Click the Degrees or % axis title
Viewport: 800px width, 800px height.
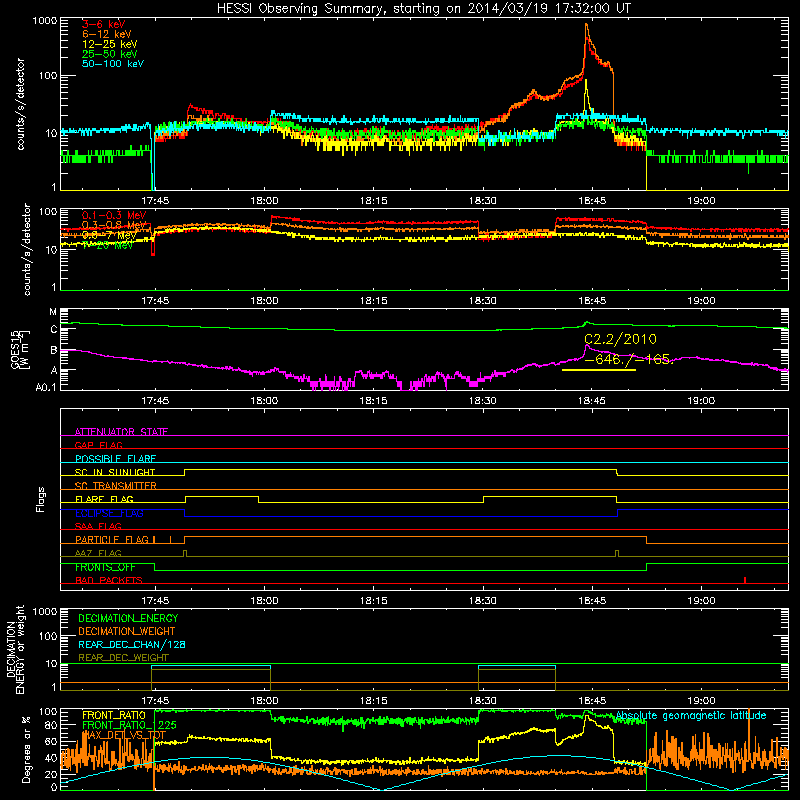(26, 749)
